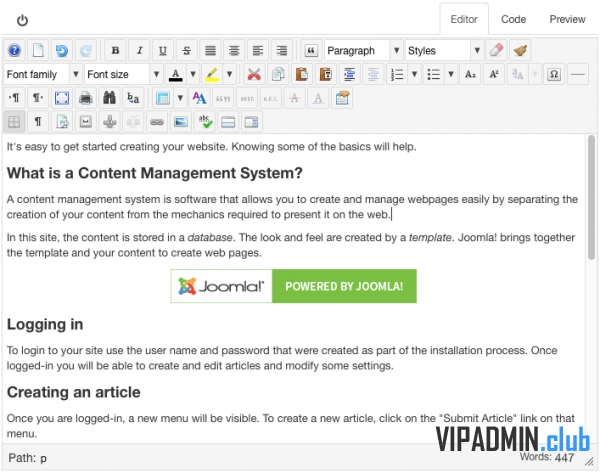
Task: Insert a table
Action: point(163,98)
